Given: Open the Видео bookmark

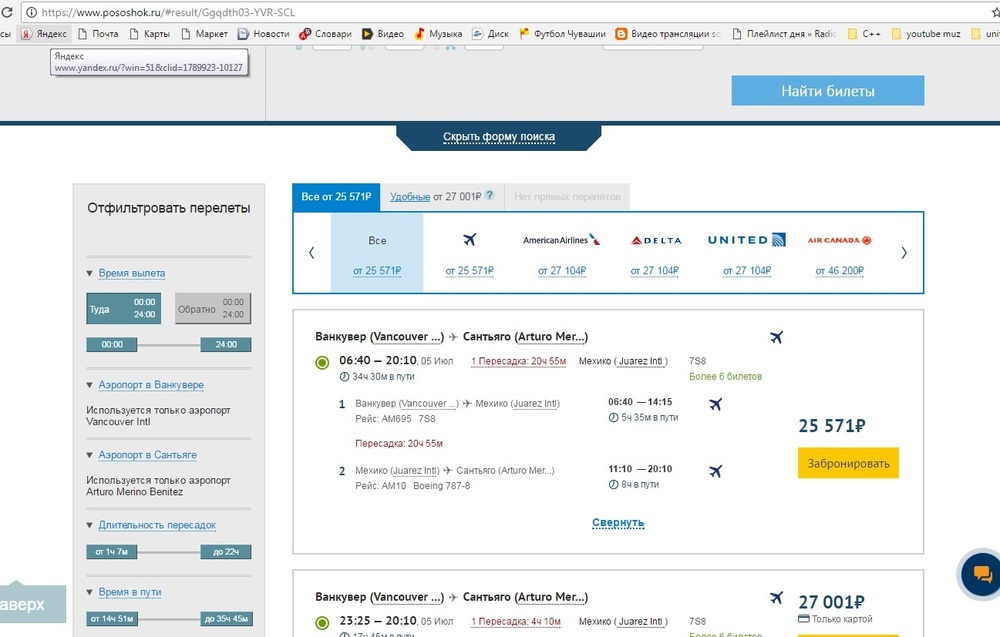Looking at the screenshot, I should pyautogui.click(x=383, y=34).
